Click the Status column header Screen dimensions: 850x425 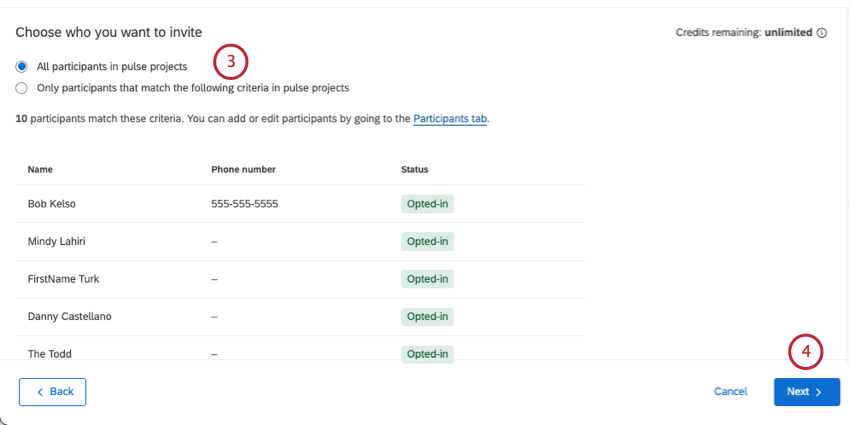click(x=414, y=170)
